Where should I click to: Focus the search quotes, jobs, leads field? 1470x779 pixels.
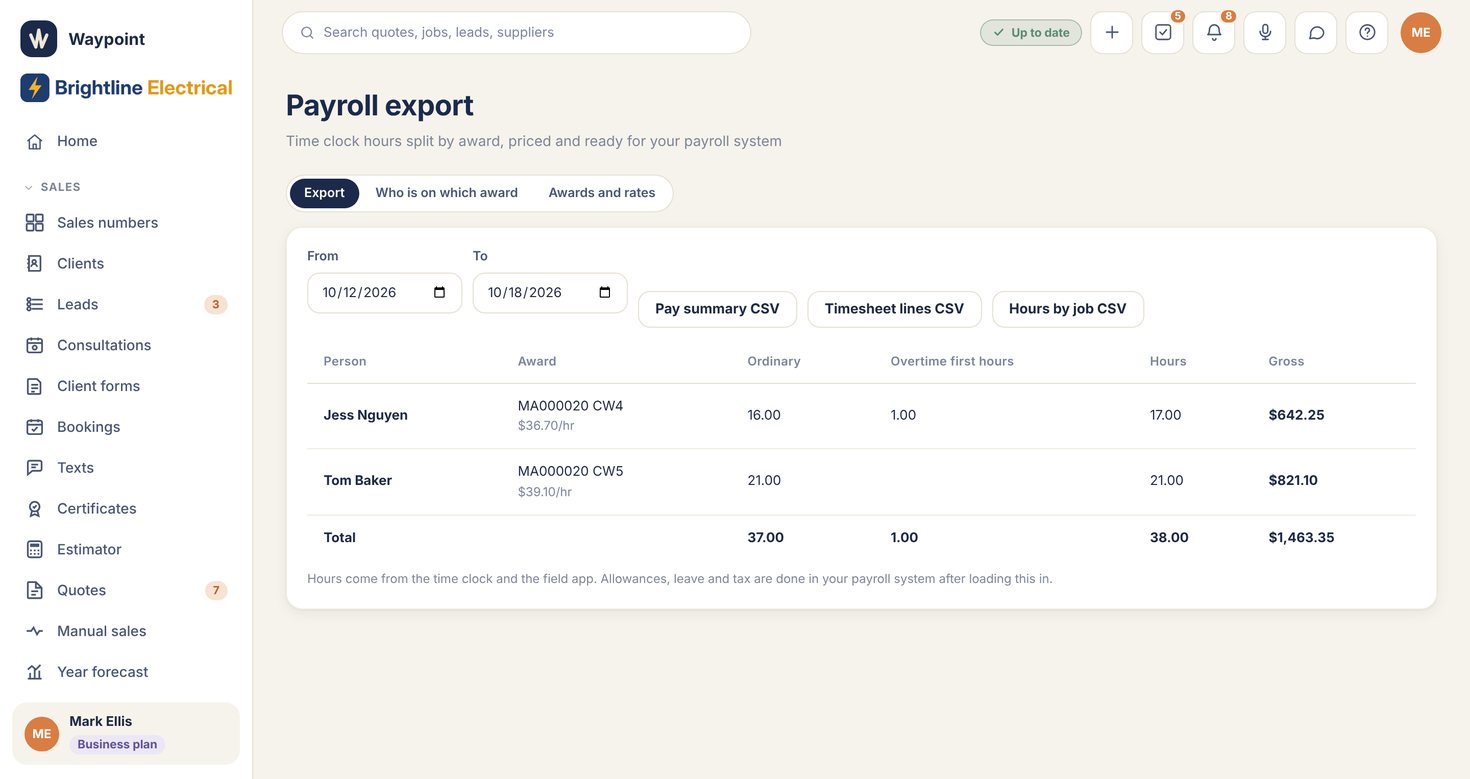click(516, 32)
